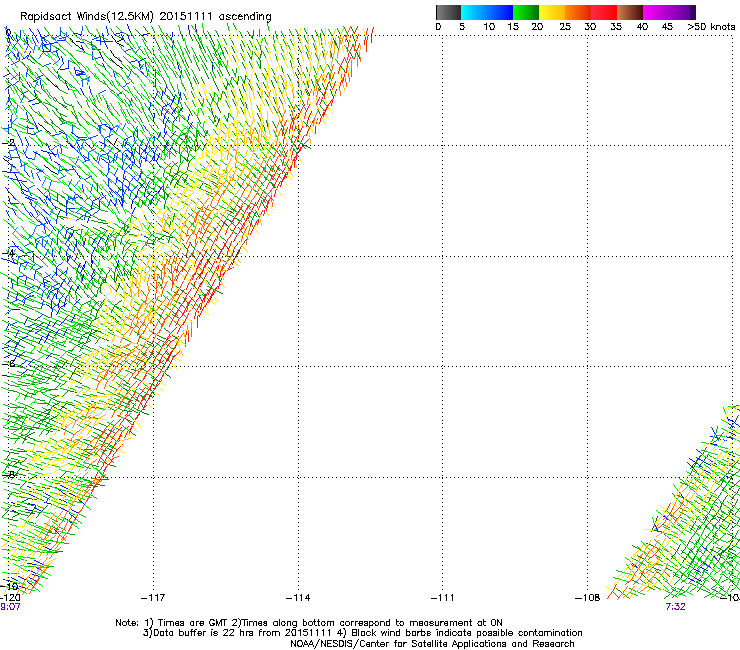Click the -117 longitude axis label
The height and width of the screenshot is (650, 740).
tap(153, 598)
